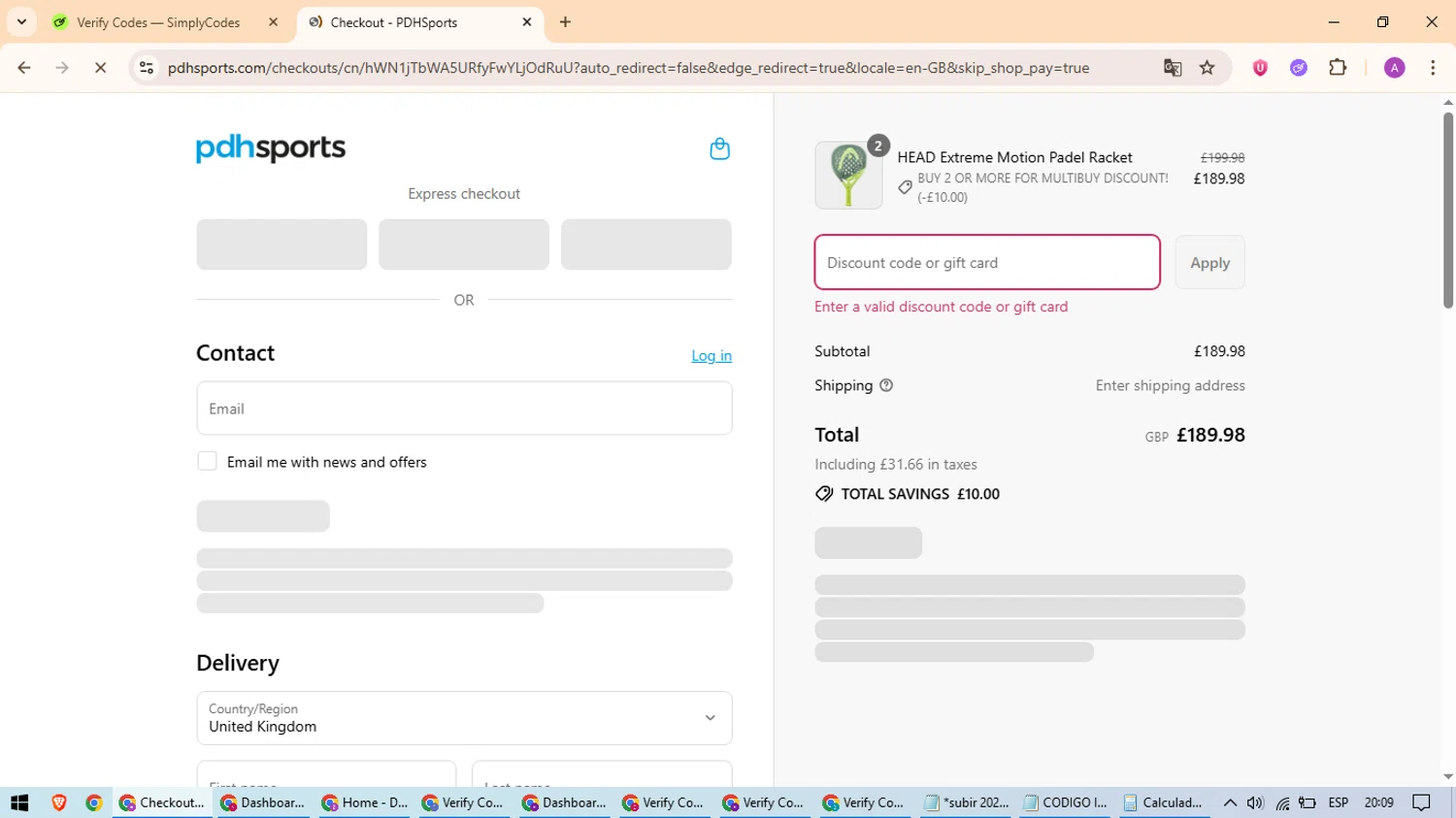Image resolution: width=1456 pixels, height=818 pixels.
Task: Close the Verify Codes — SimplyCodes tab
Action: [274, 22]
